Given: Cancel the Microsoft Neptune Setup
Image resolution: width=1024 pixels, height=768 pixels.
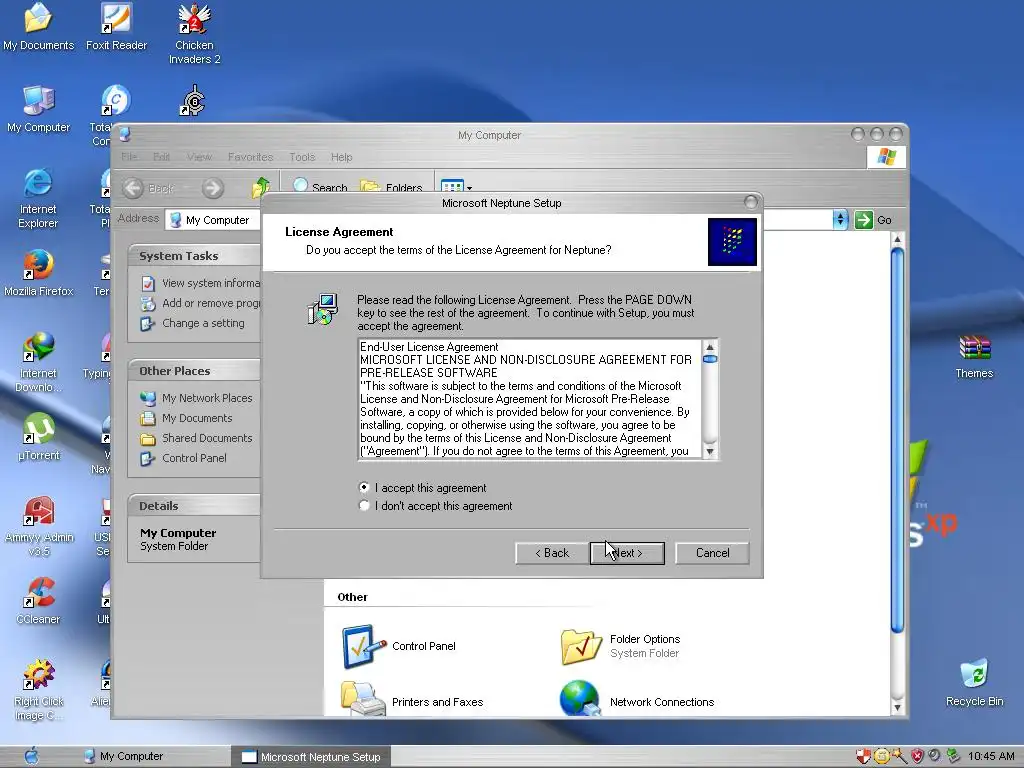Looking at the screenshot, I should [712, 552].
